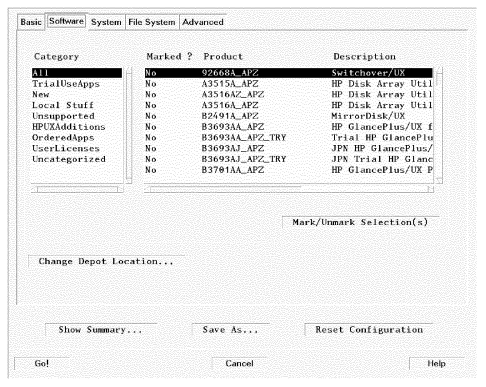Screen dimensions: 486x387
Task: Select the All category
Action: click(x=77, y=73)
